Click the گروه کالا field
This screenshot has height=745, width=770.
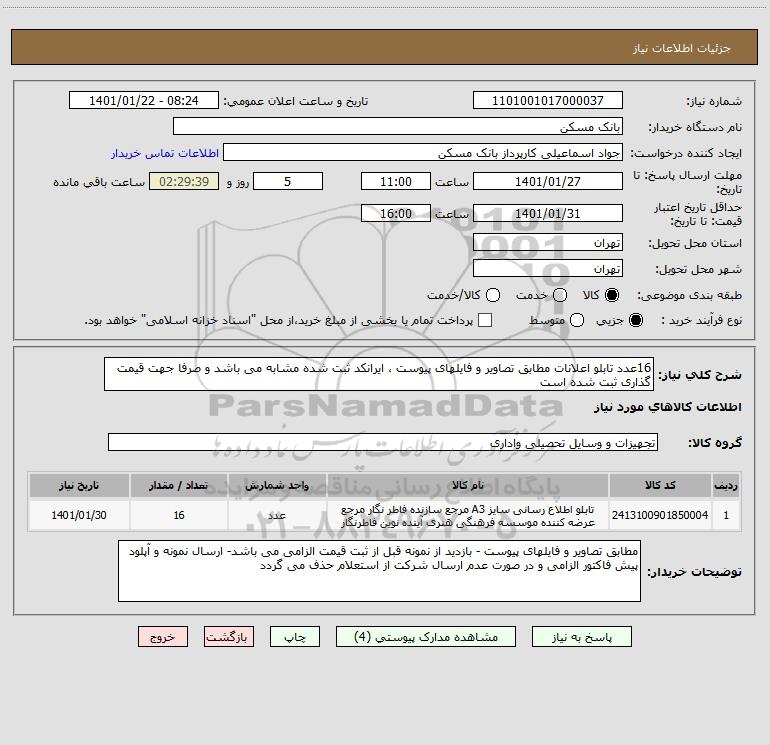383,442
